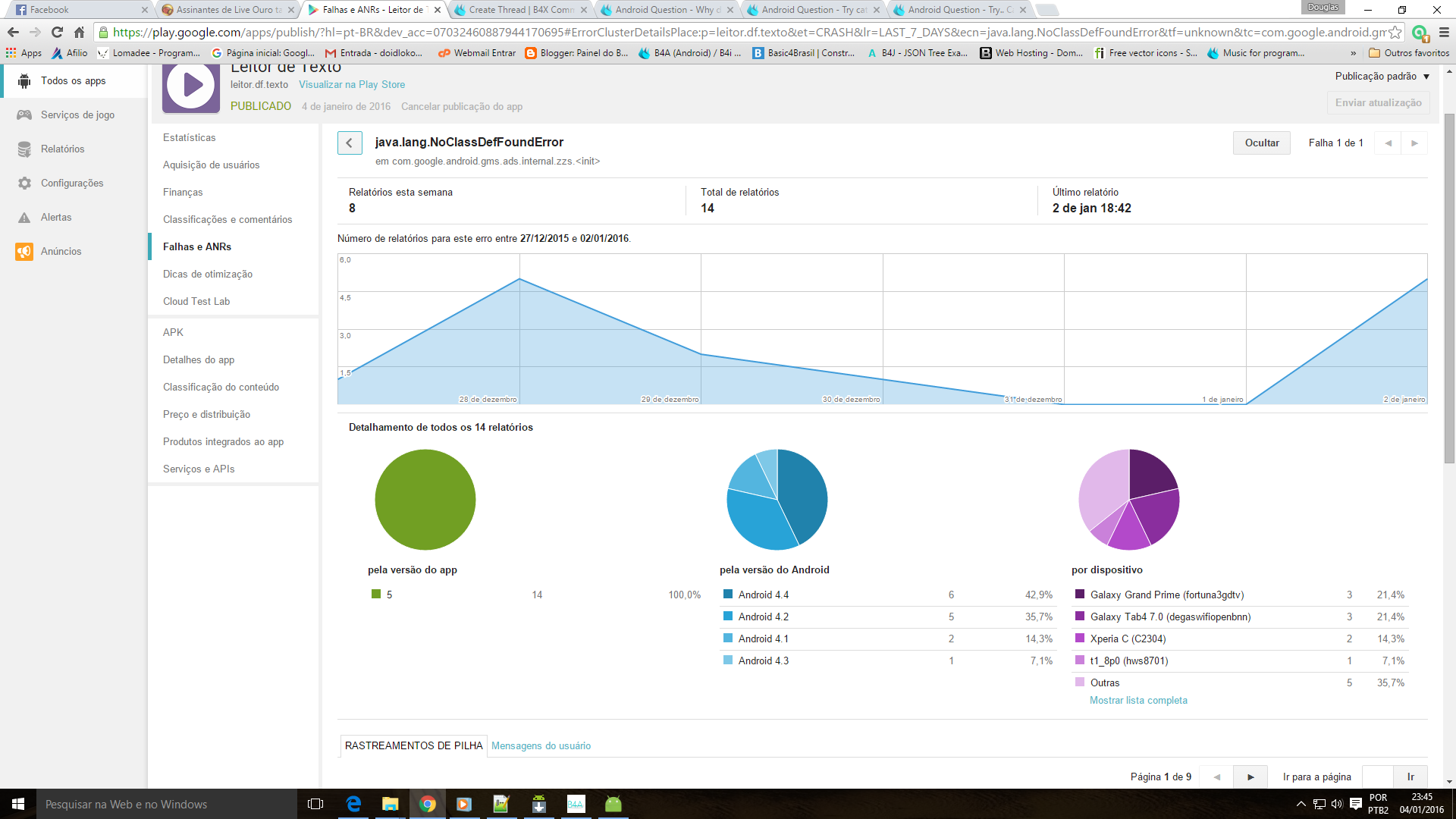Select Mensagens do usuário tab

pos(541,745)
